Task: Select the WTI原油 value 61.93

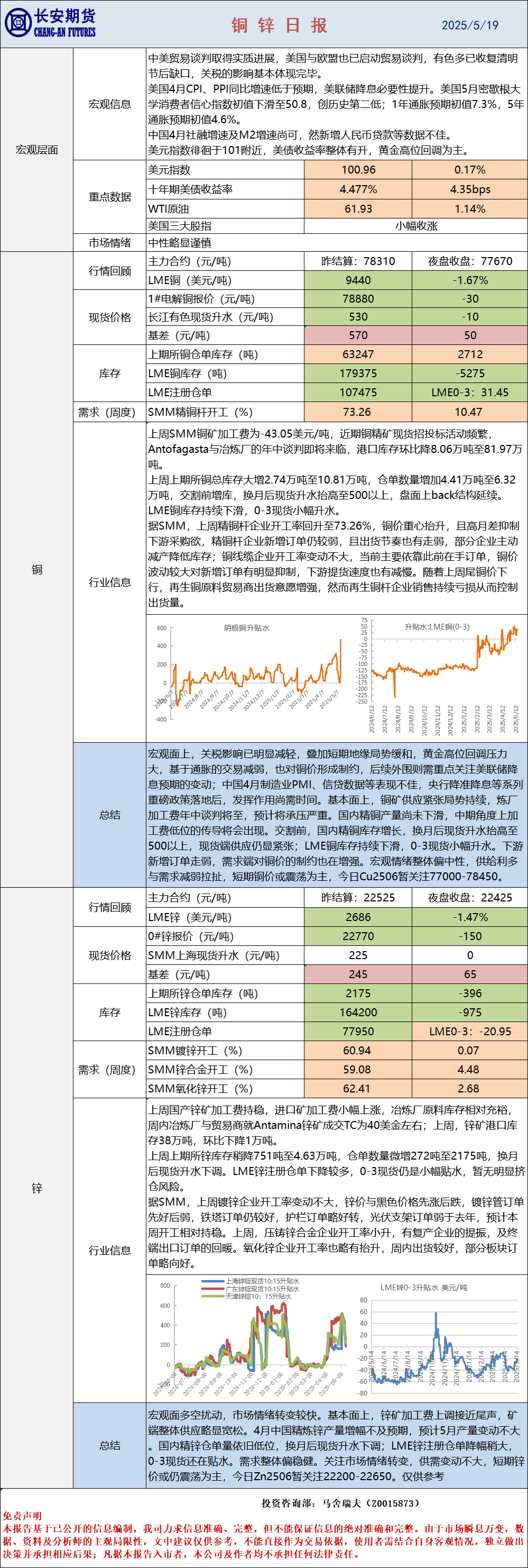Action: 358,209
